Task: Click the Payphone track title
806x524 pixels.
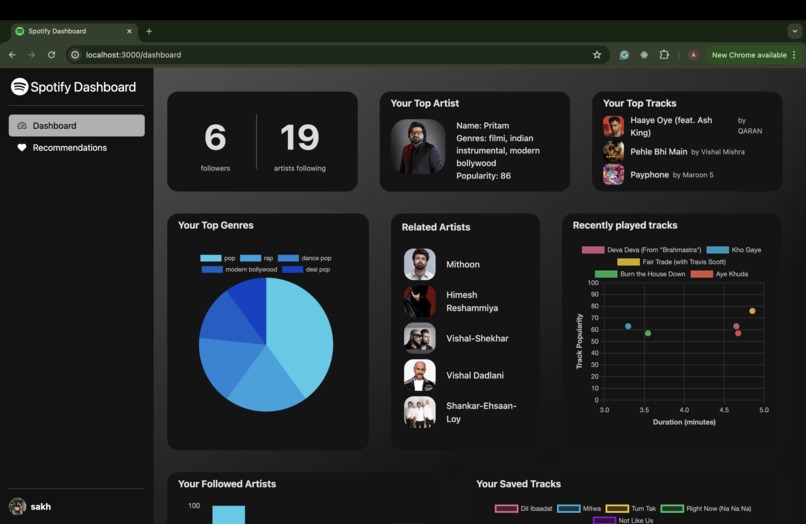Action: click(649, 175)
